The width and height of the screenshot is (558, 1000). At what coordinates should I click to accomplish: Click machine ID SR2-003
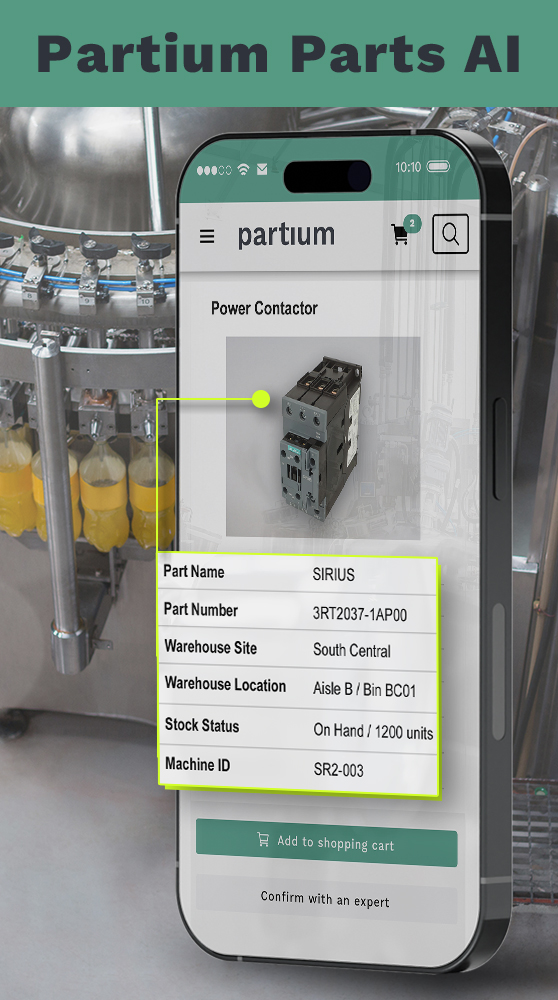(x=339, y=770)
